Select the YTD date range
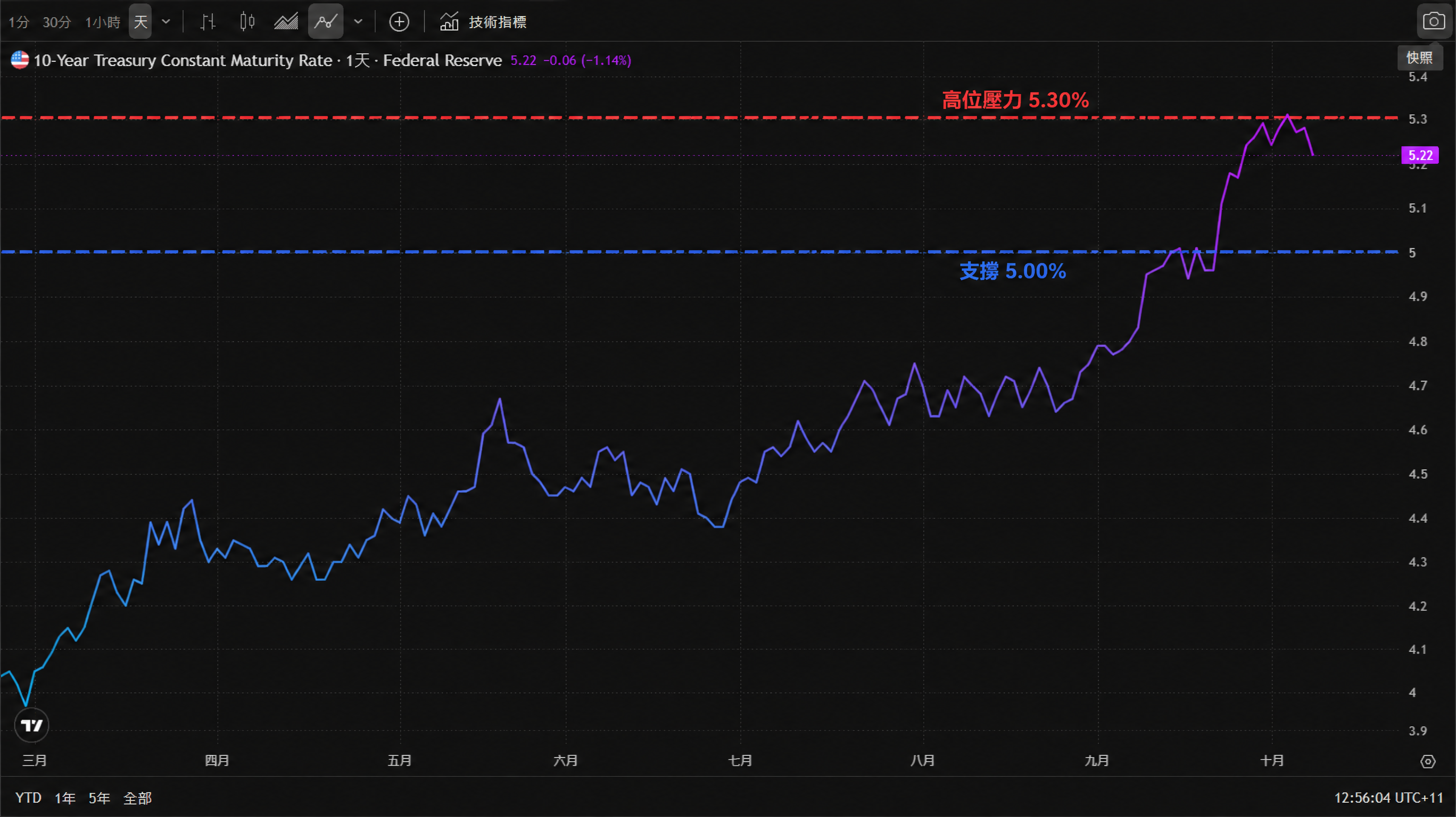Screen dimensions: 1456x817 [x=28, y=798]
